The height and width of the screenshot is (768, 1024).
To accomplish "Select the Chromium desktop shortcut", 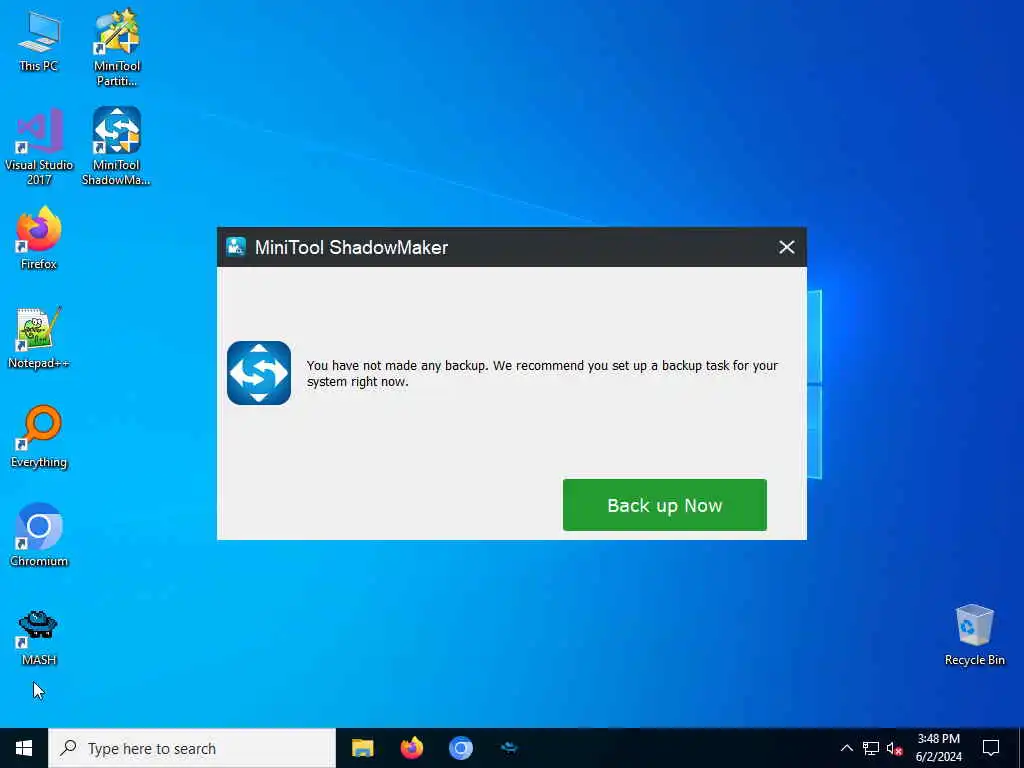I will (39, 536).
